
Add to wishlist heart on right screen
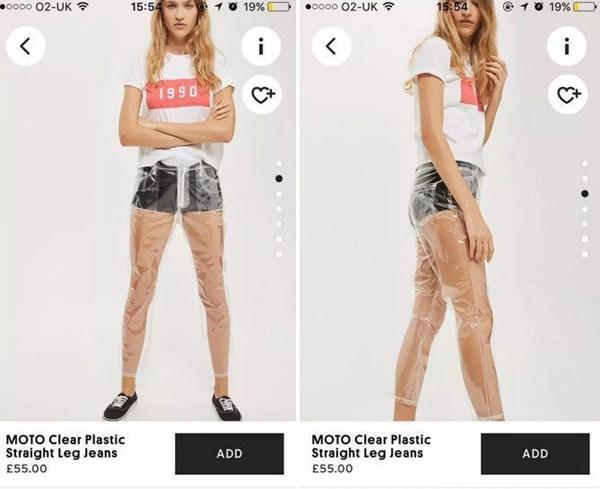(567, 94)
